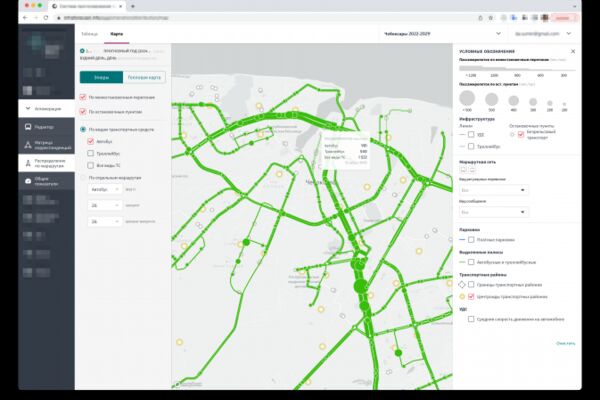Open Редактор with the bus icon
The image size is (600, 400).
[x=28, y=127]
